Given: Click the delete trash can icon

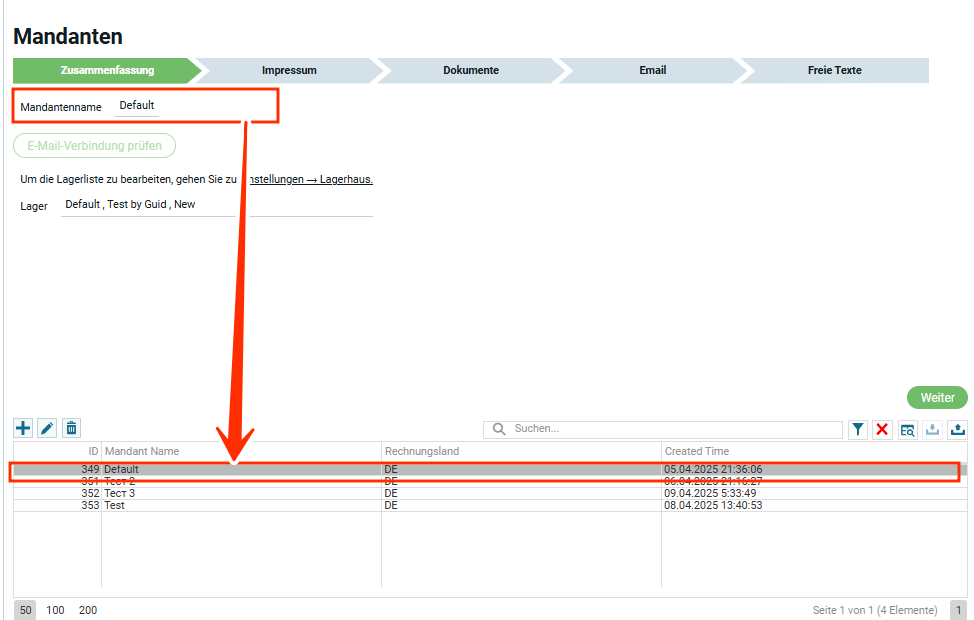Looking at the screenshot, I should click(71, 429).
